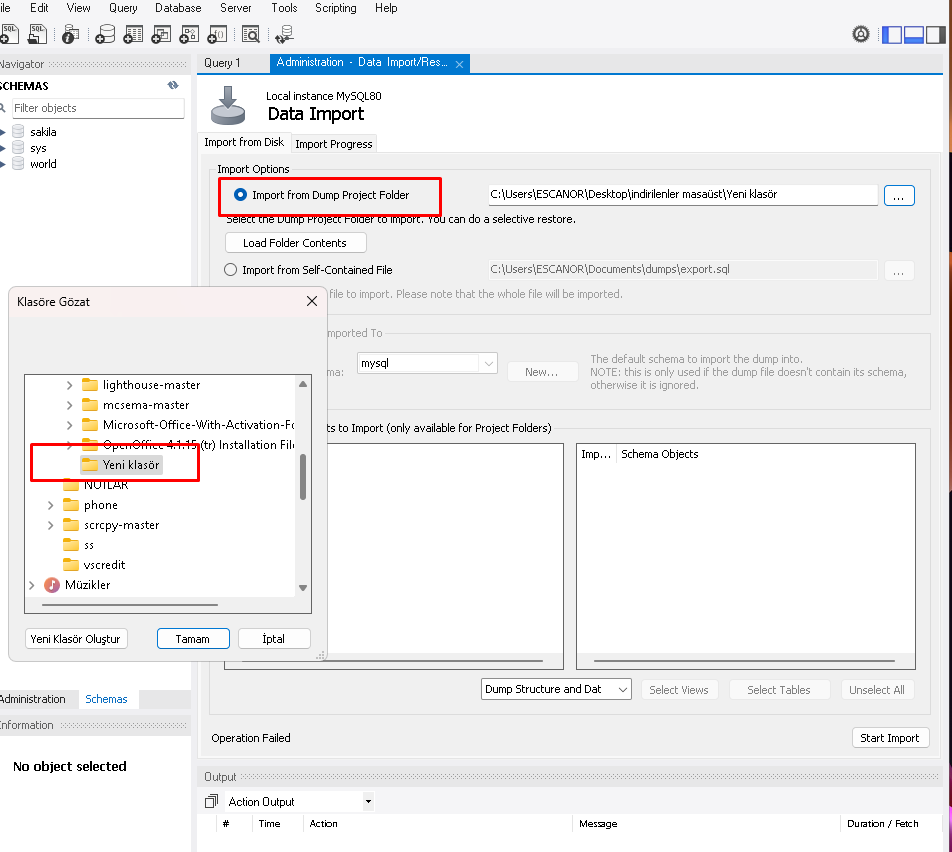The height and width of the screenshot is (852, 952).
Task: Select Import from Self-Contained File
Action: tap(231, 270)
